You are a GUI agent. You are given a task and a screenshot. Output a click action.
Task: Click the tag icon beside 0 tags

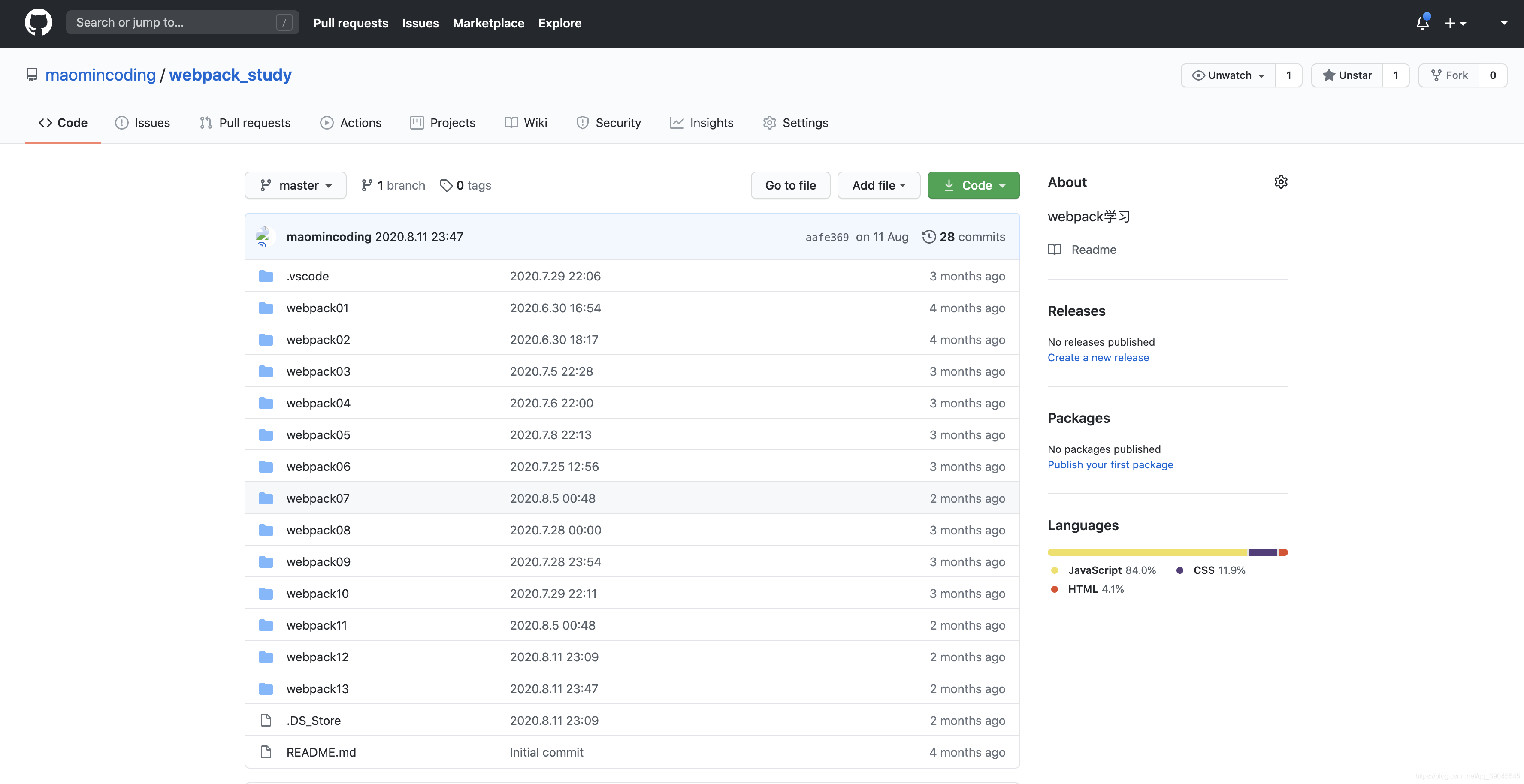[446, 186]
